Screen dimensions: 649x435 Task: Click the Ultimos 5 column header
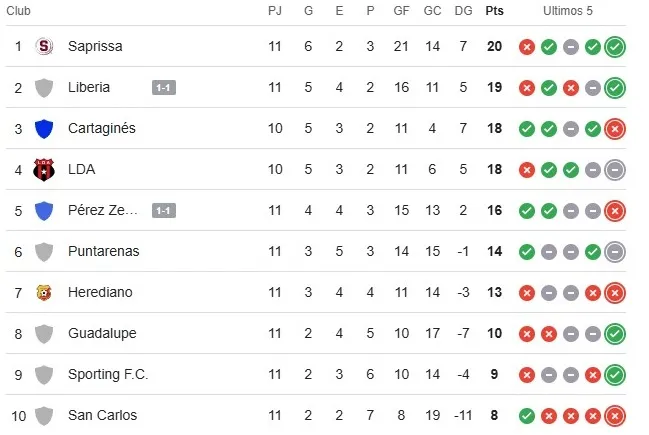click(x=567, y=11)
